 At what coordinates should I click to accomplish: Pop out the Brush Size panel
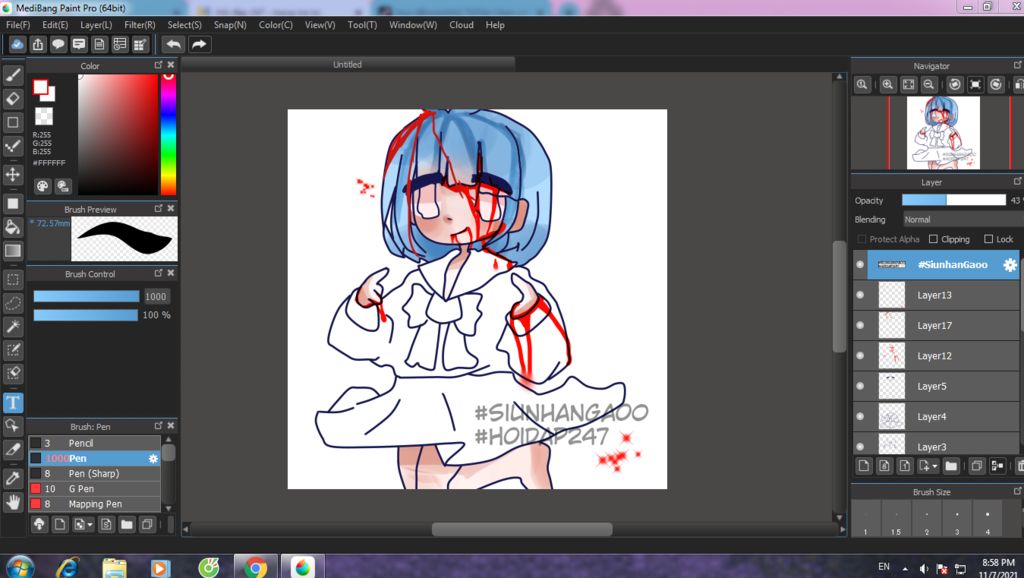[1017, 491]
